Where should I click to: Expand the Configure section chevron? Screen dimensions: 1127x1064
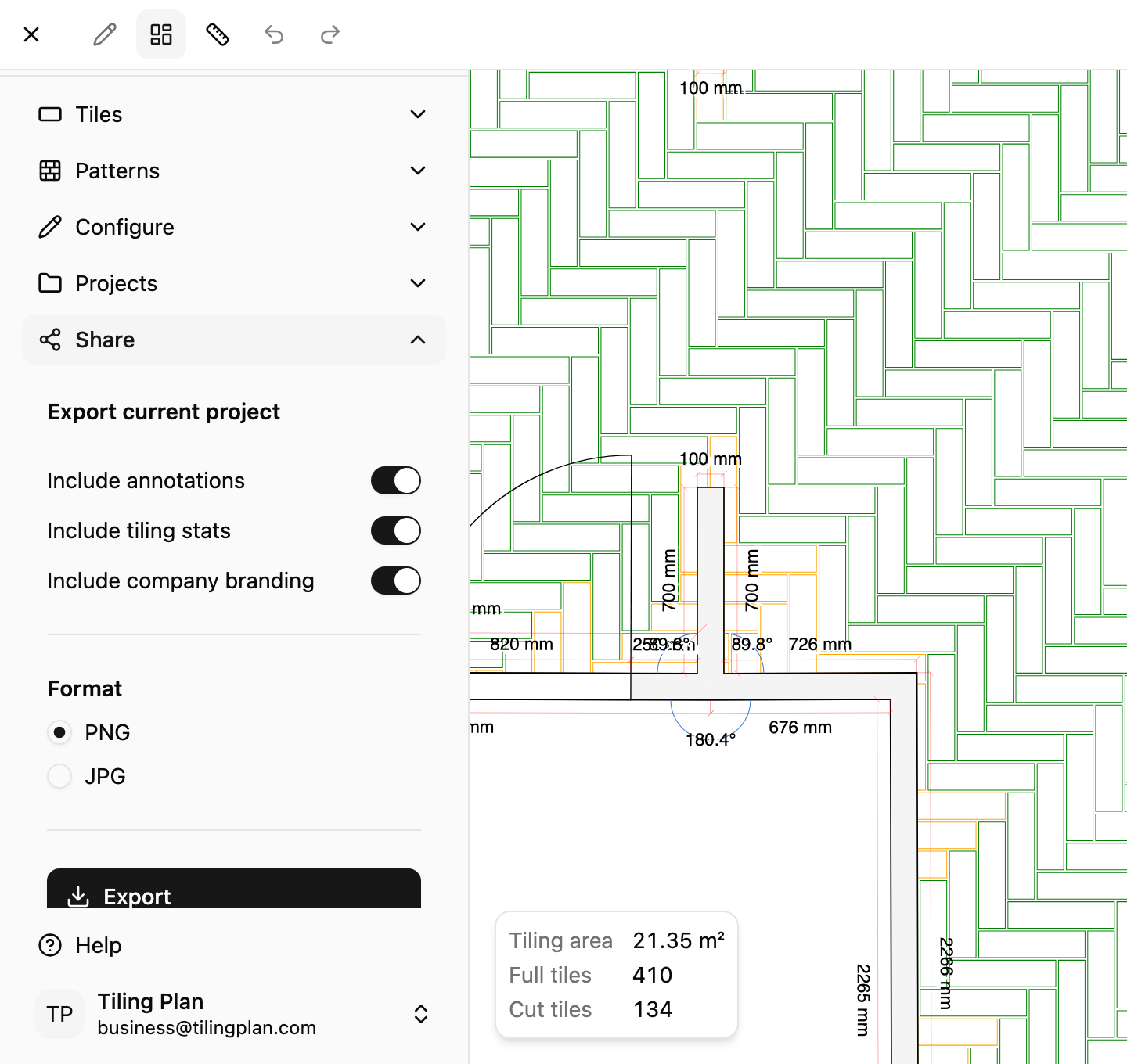[x=418, y=227]
